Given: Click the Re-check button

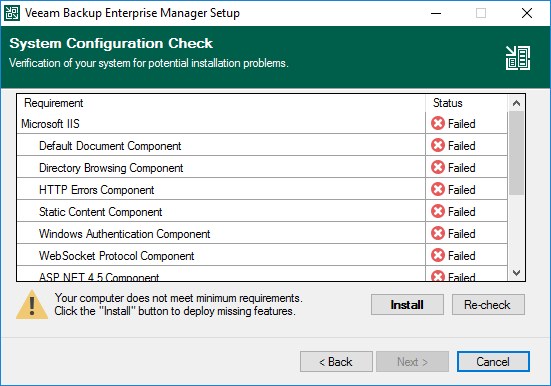Looking at the screenshot, I should click(488, 304).
